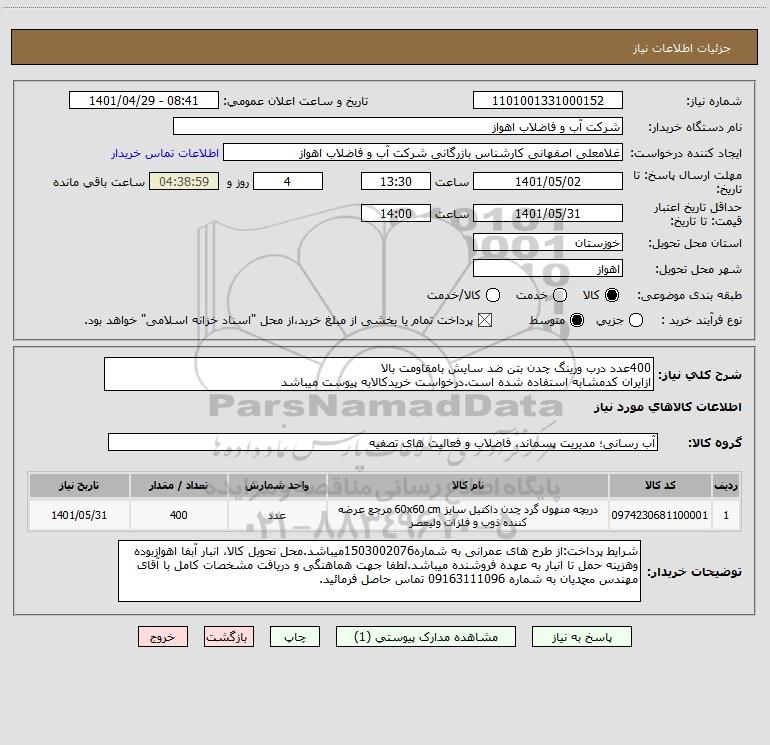This screenshot has width=770, height=745.
Task: Click the general description text box 400عدد درب
Action: (379, 374)
